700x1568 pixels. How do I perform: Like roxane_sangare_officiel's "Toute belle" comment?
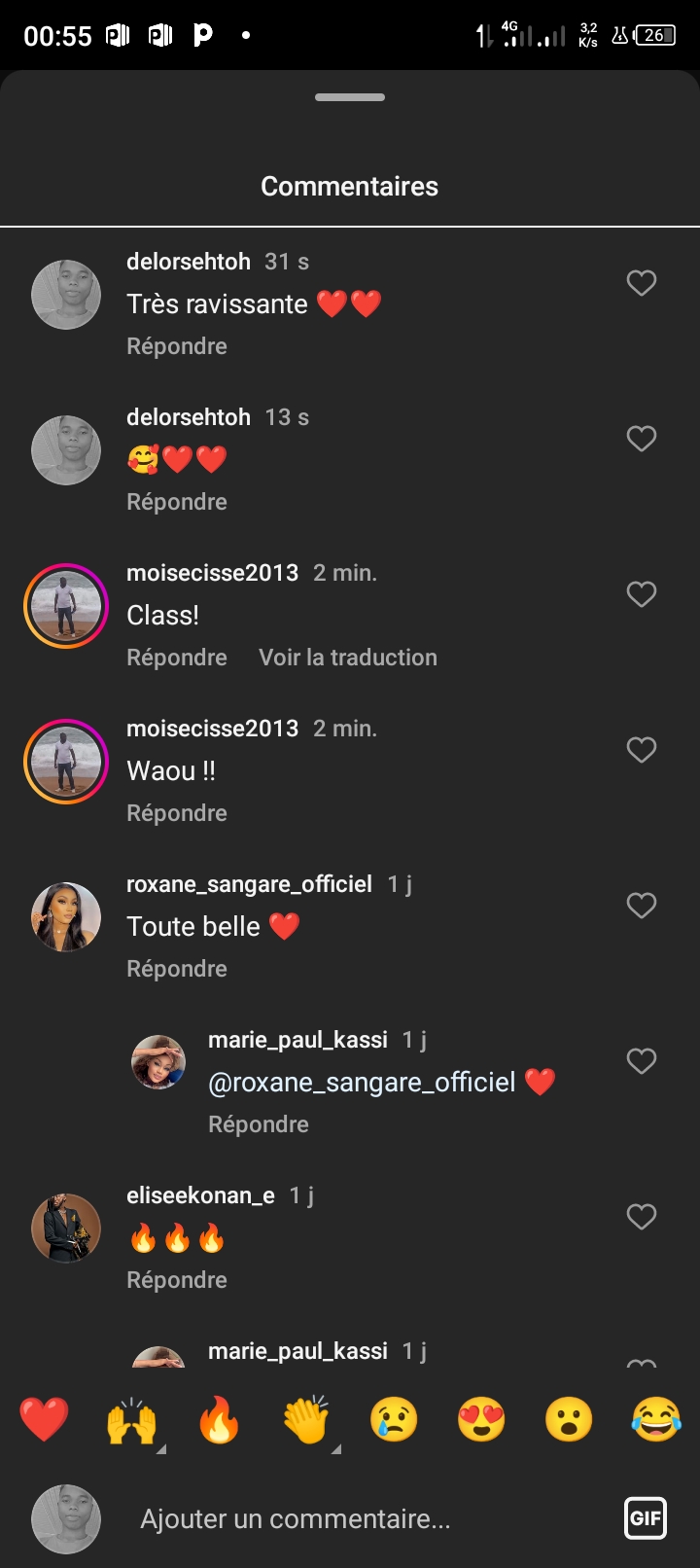coord(642,906)
